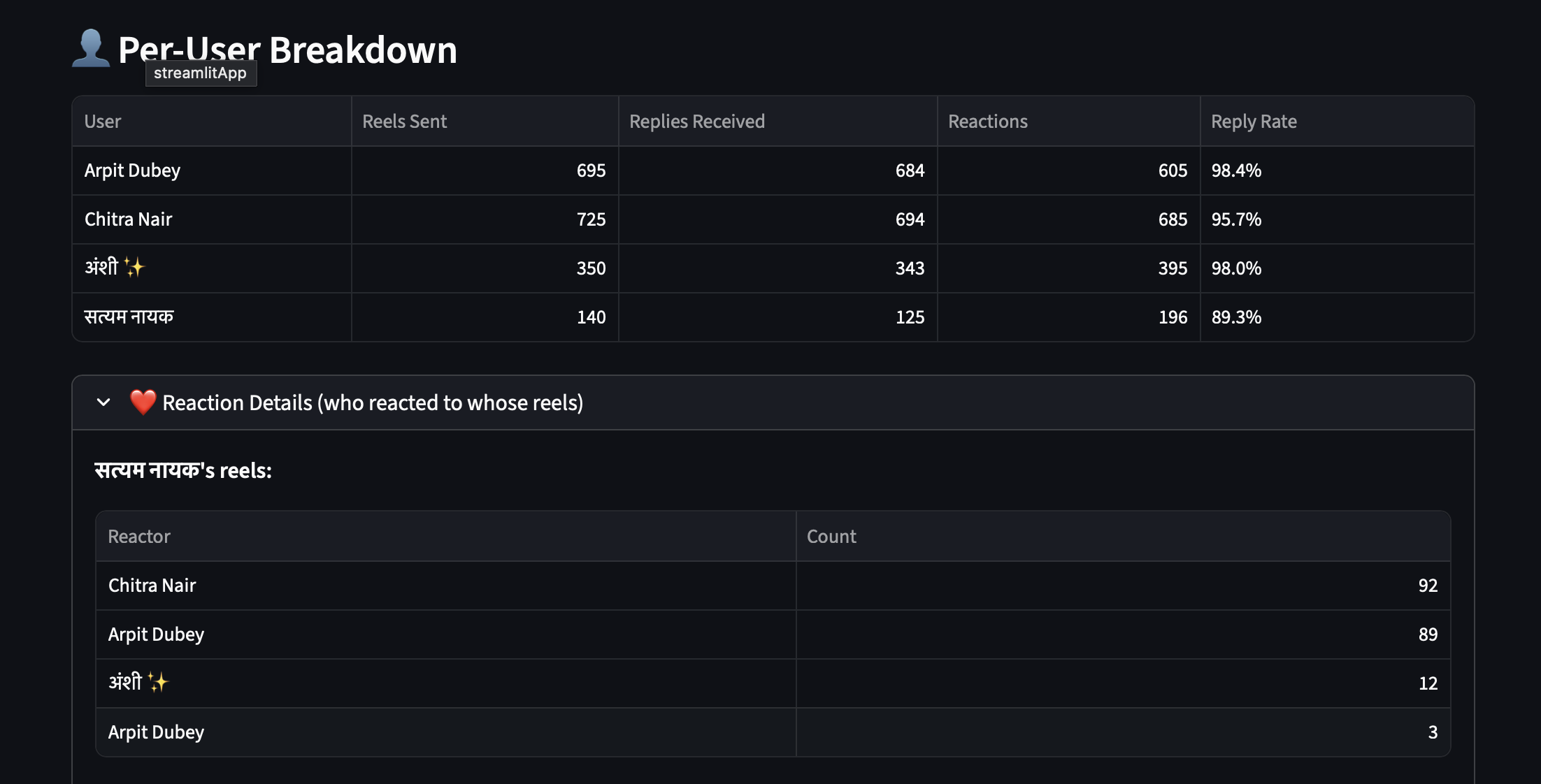1541x784 pixels.
Task: Click सत्यम नायक's 89.3% reply rate cell
Action: pyautogui.click(x=1236, y=317)
